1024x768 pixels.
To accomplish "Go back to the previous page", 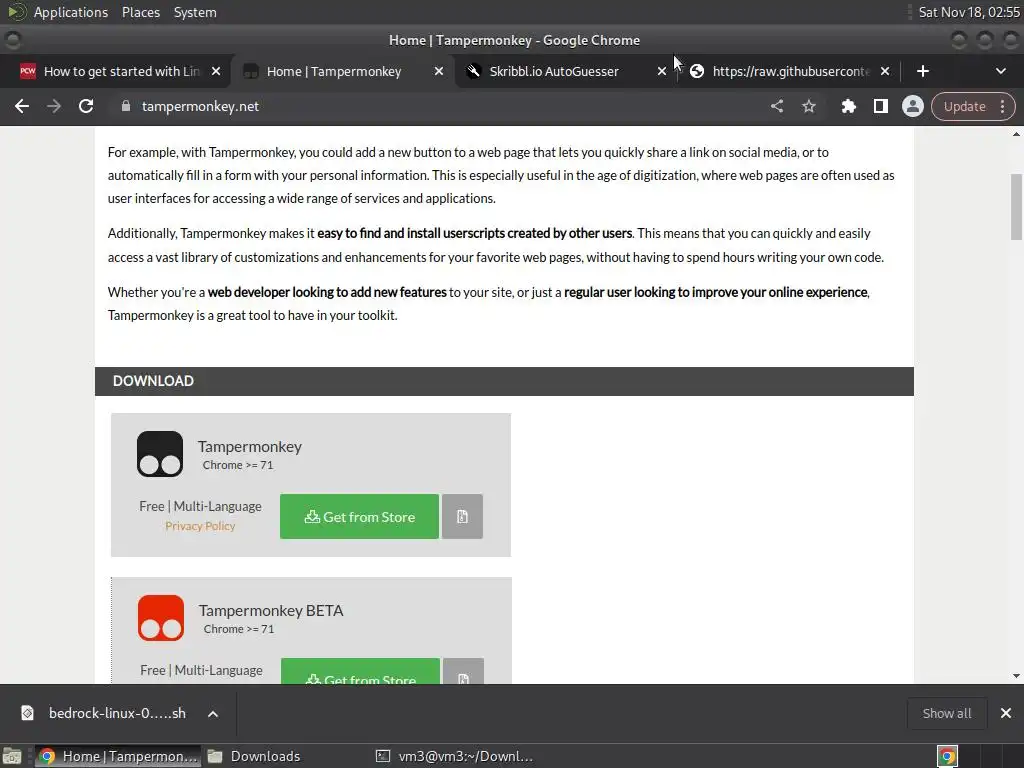I will [22, 106].
